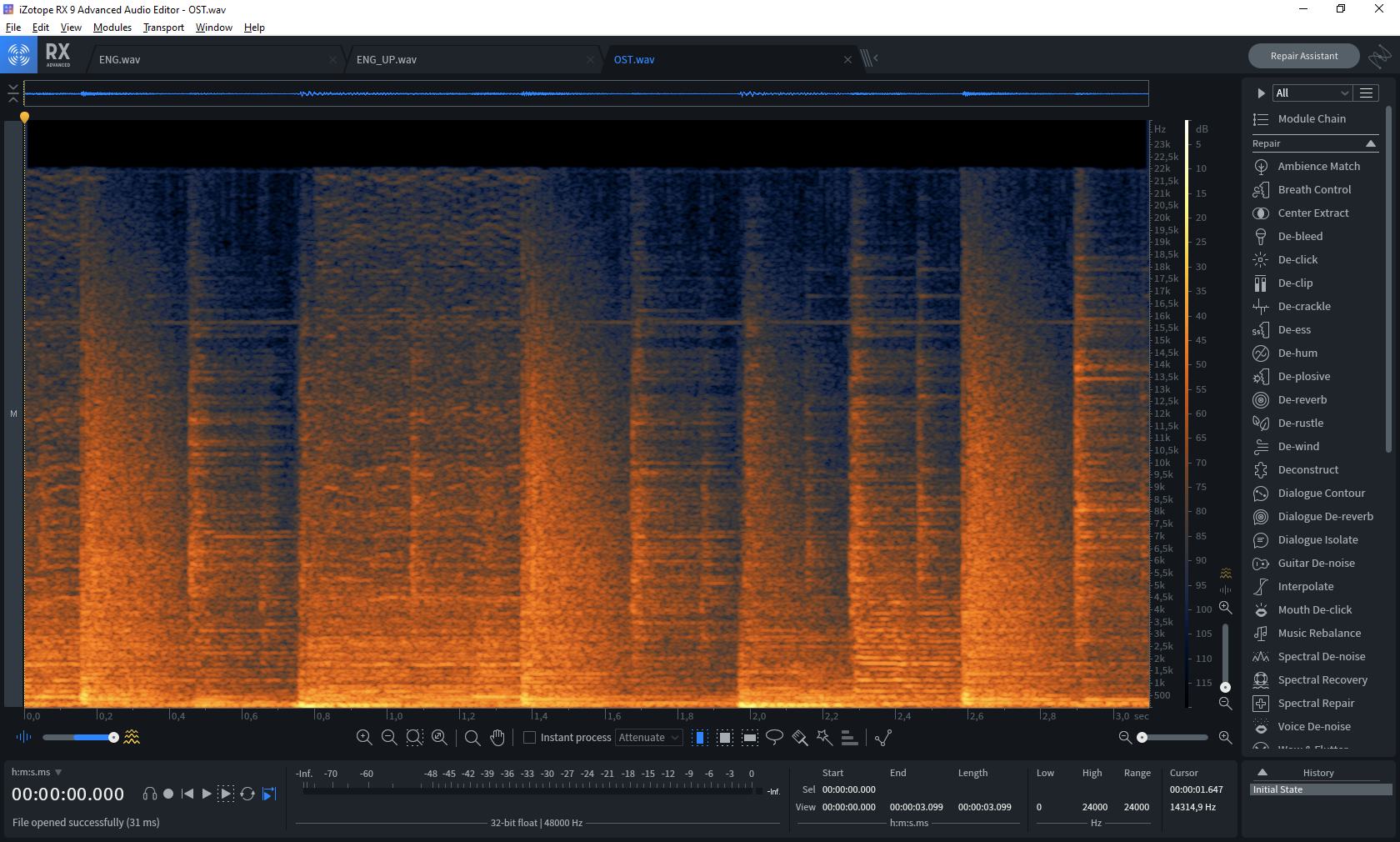Zoom to selection with dotted magnifier
This screenshot has height=842, width=1400.
point(414,738)
